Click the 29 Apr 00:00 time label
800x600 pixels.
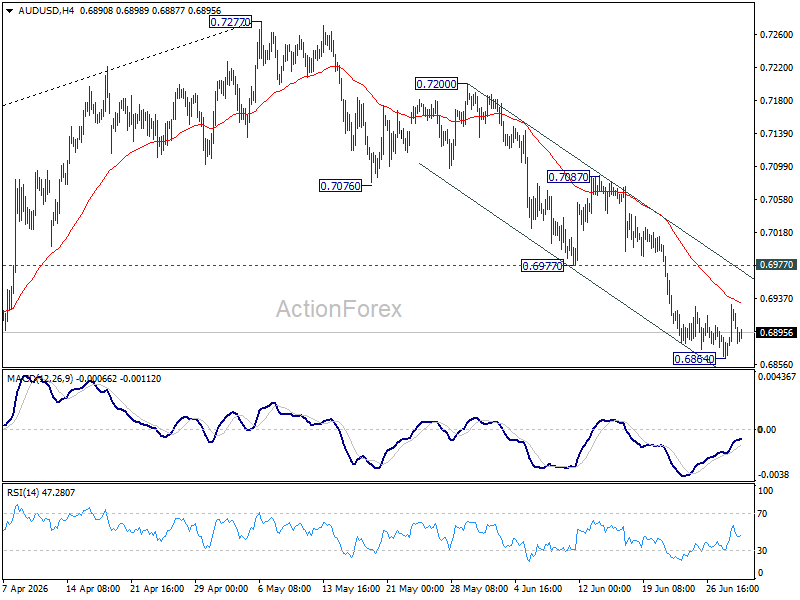[x=221, y=588]
